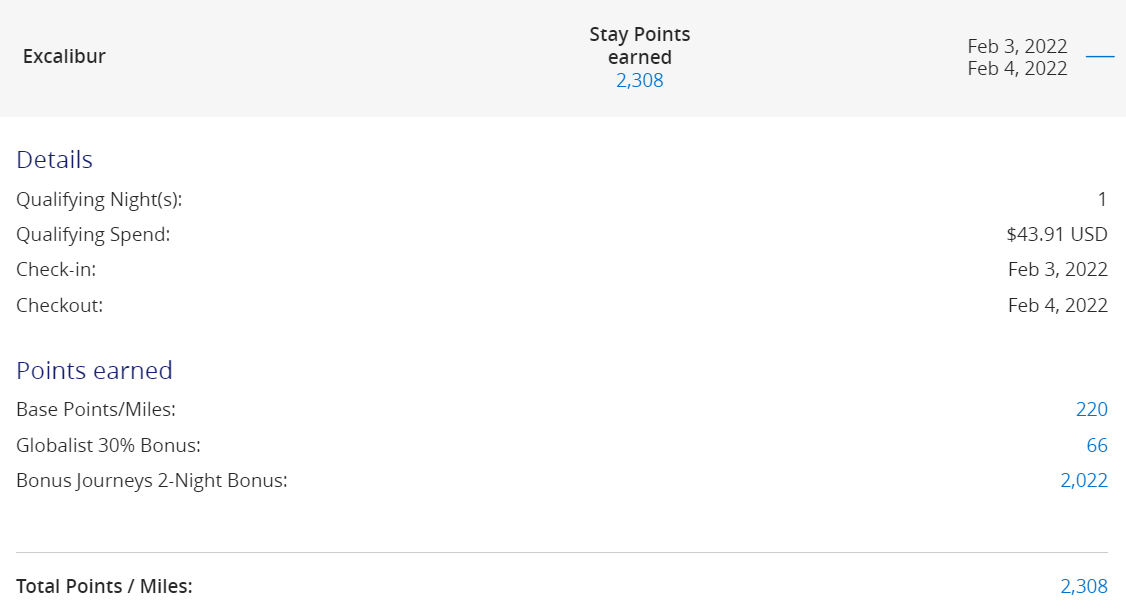This screenshot has height=611, width=1126.
Task: Click the Points earned section heading
Action: [x=94, y=370]
